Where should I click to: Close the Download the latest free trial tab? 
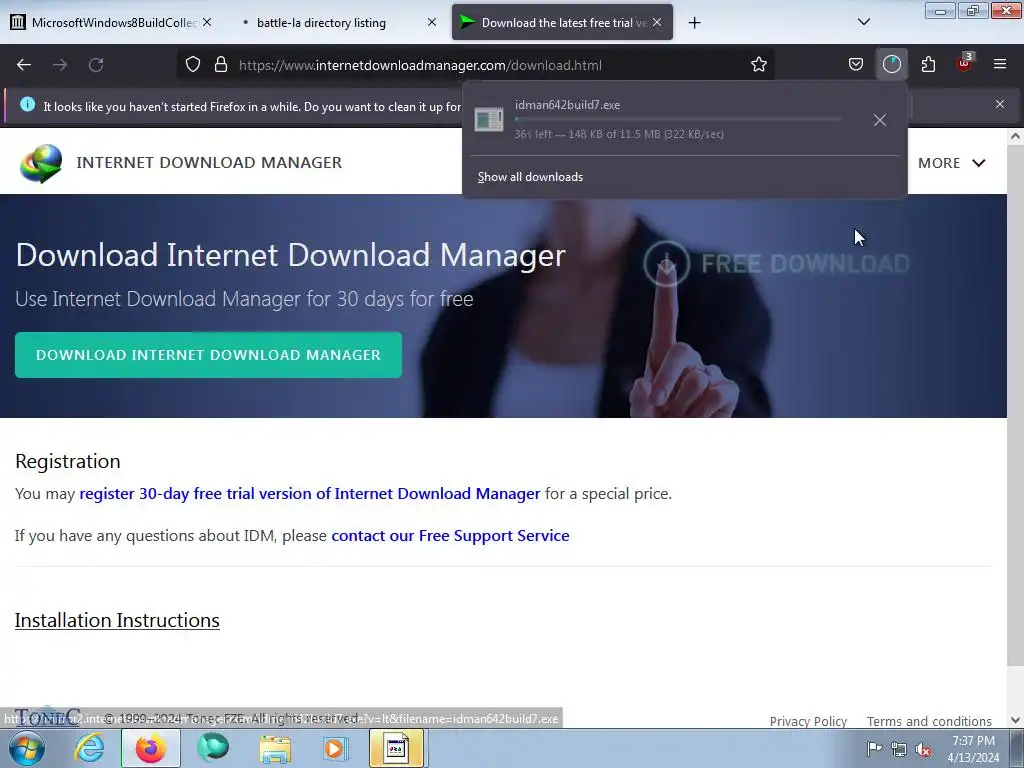[657, 22]
